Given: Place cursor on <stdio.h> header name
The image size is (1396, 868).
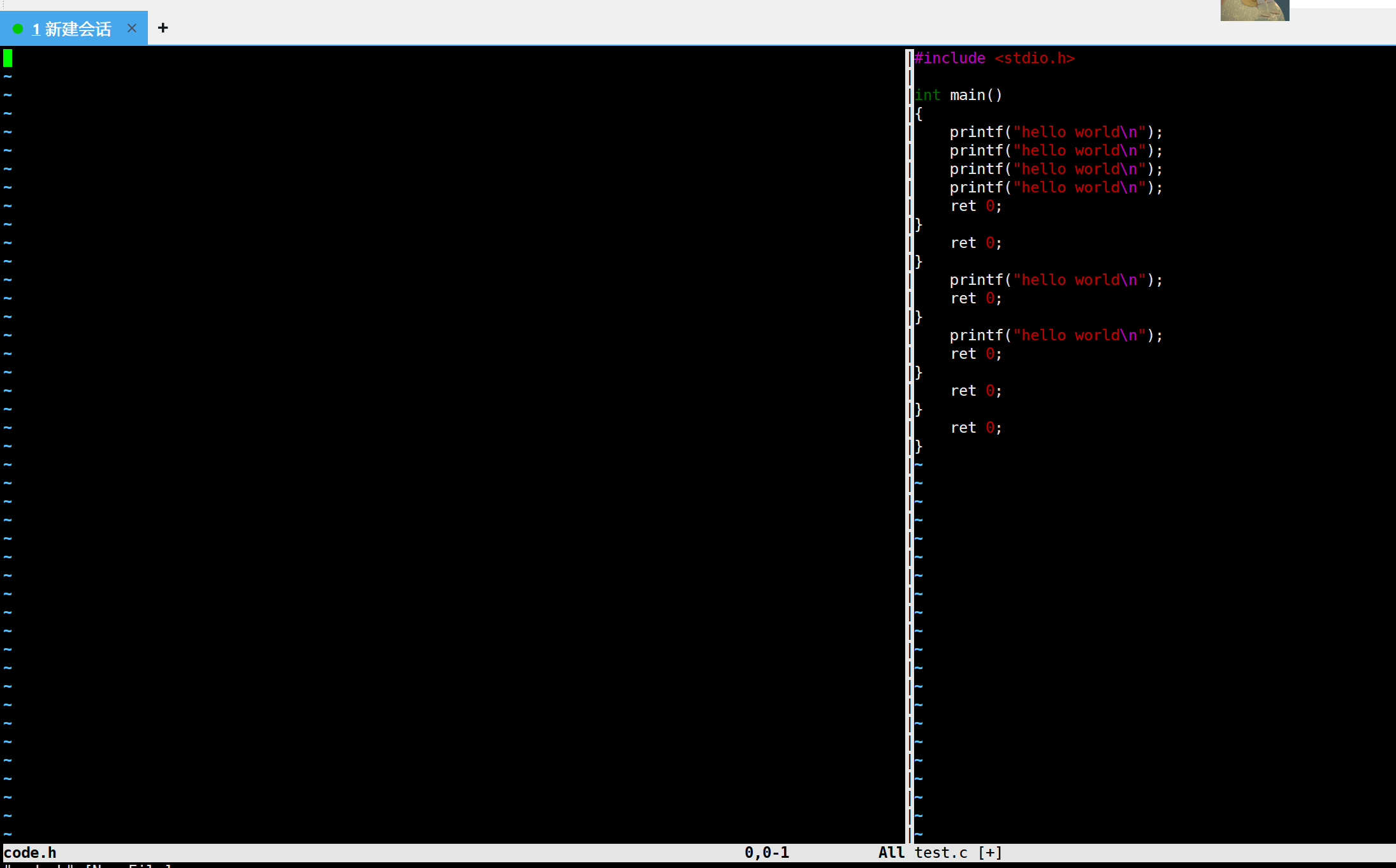Looking at the screenshot, I should 1035,58.
